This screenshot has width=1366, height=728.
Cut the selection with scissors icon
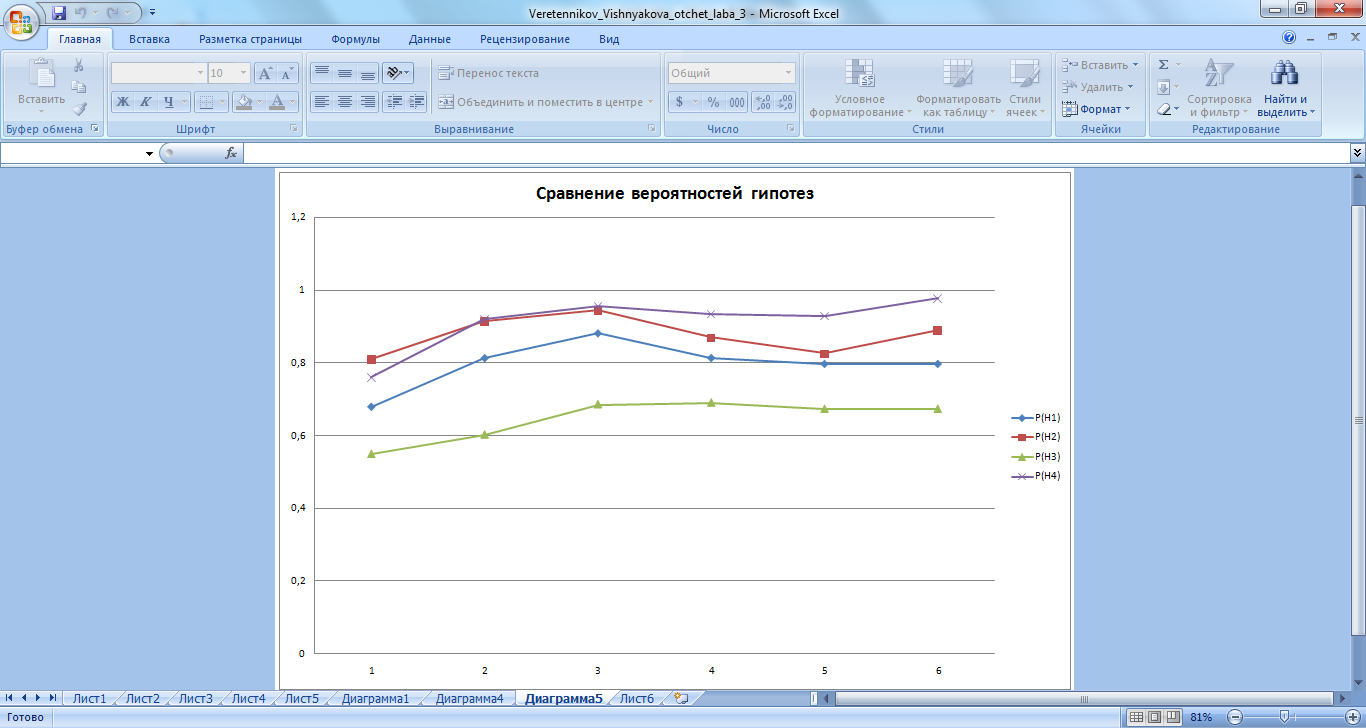pyautogui.click(x=79, y=66)
